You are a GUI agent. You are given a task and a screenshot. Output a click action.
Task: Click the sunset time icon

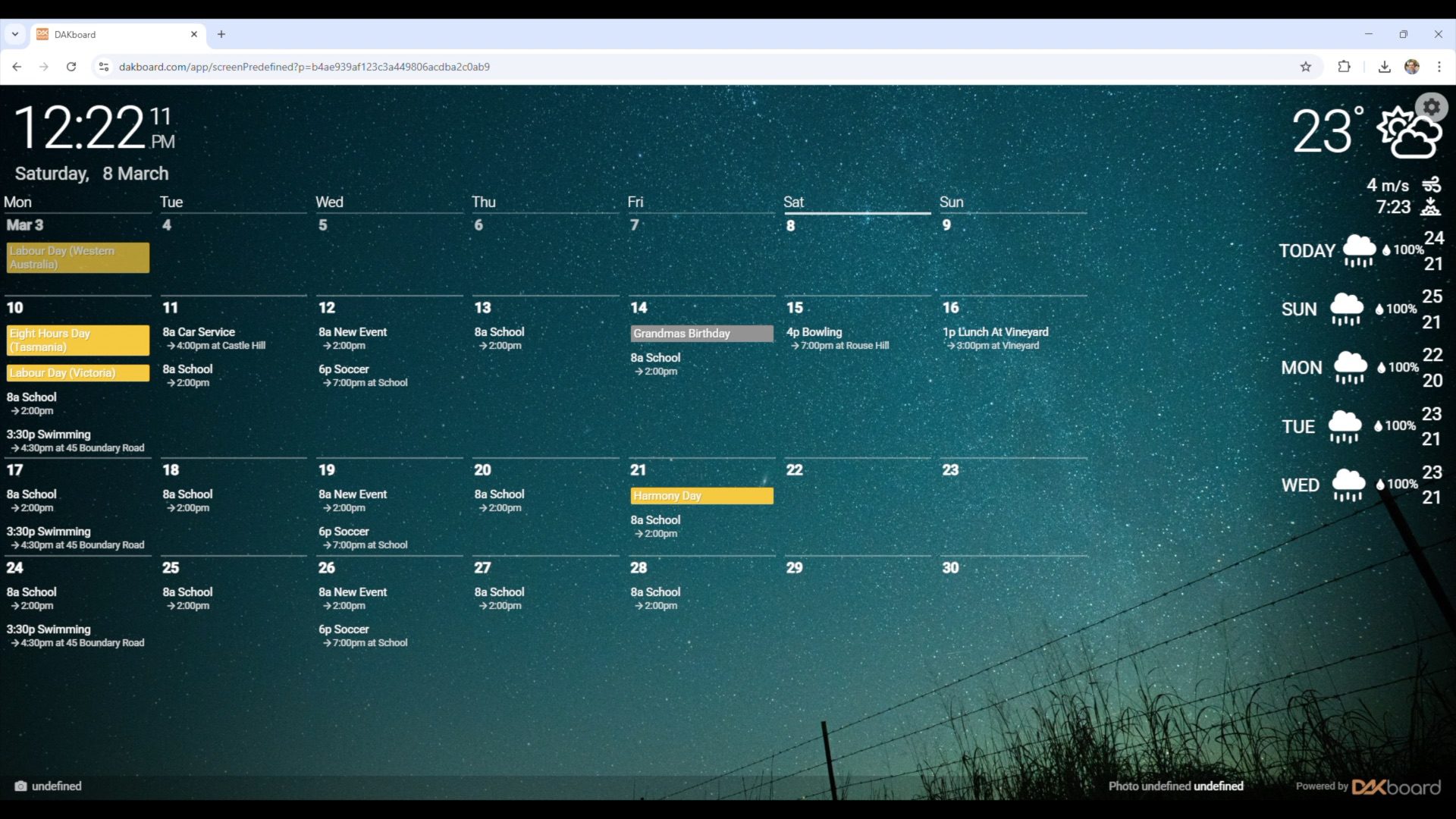click(x=1430, y=206)
